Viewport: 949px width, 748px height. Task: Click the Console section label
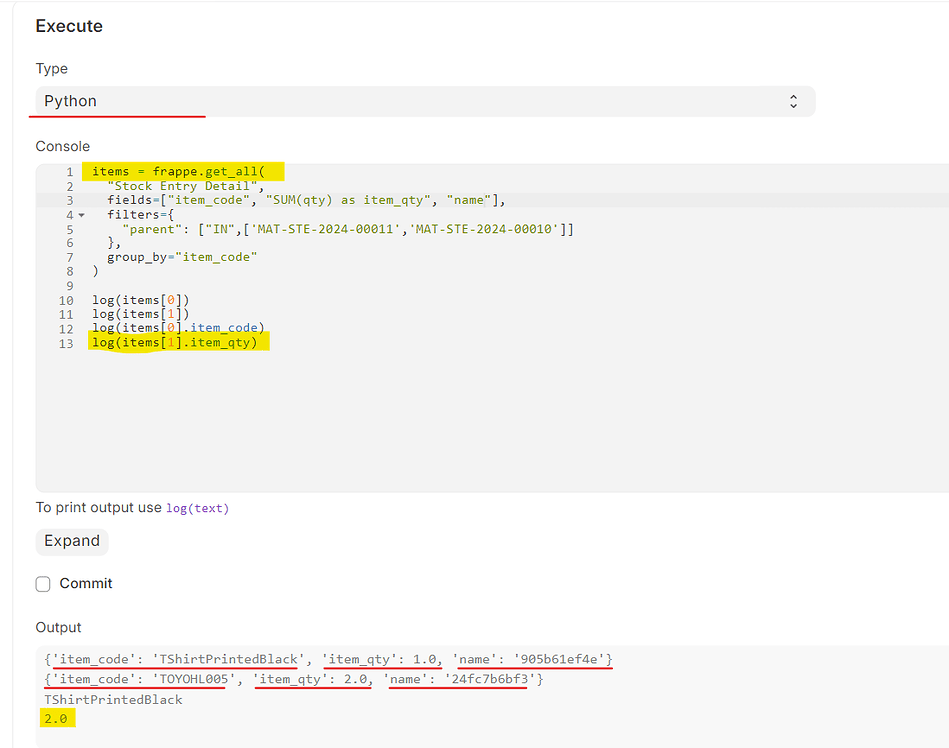(62, 146)
